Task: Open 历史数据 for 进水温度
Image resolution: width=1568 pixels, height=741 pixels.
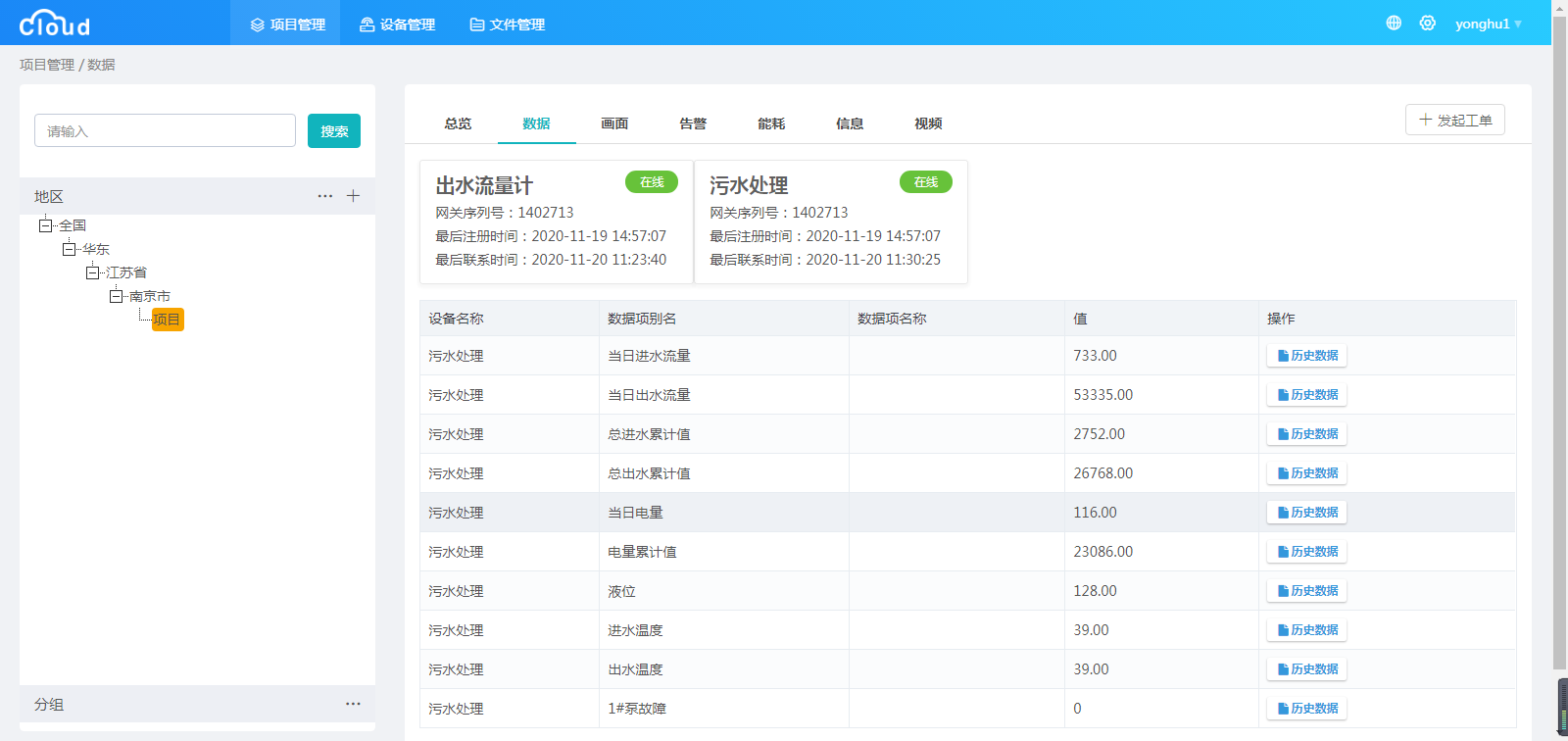Action: click(1307, 630)
